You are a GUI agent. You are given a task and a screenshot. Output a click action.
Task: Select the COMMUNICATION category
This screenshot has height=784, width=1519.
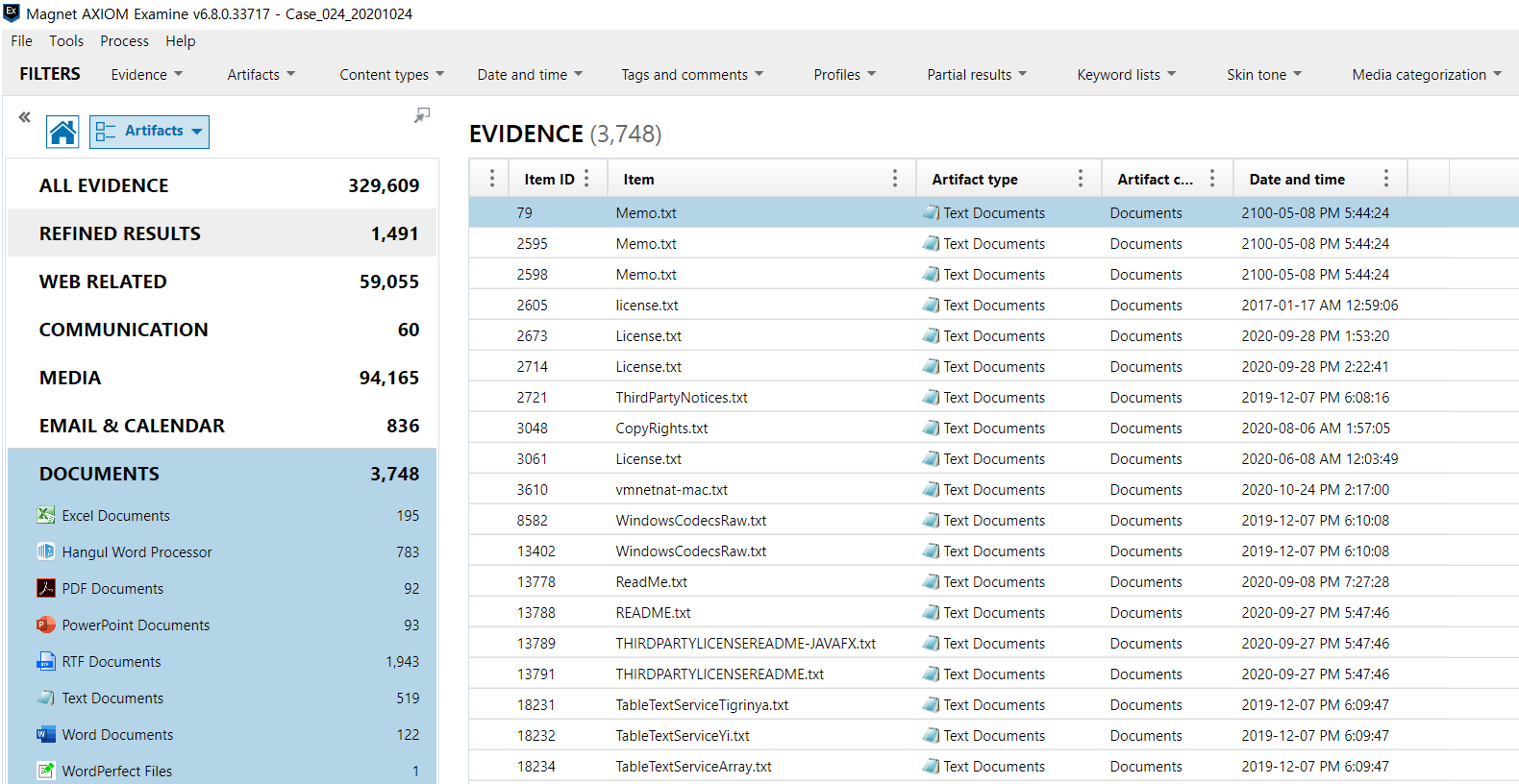[222, 330]
